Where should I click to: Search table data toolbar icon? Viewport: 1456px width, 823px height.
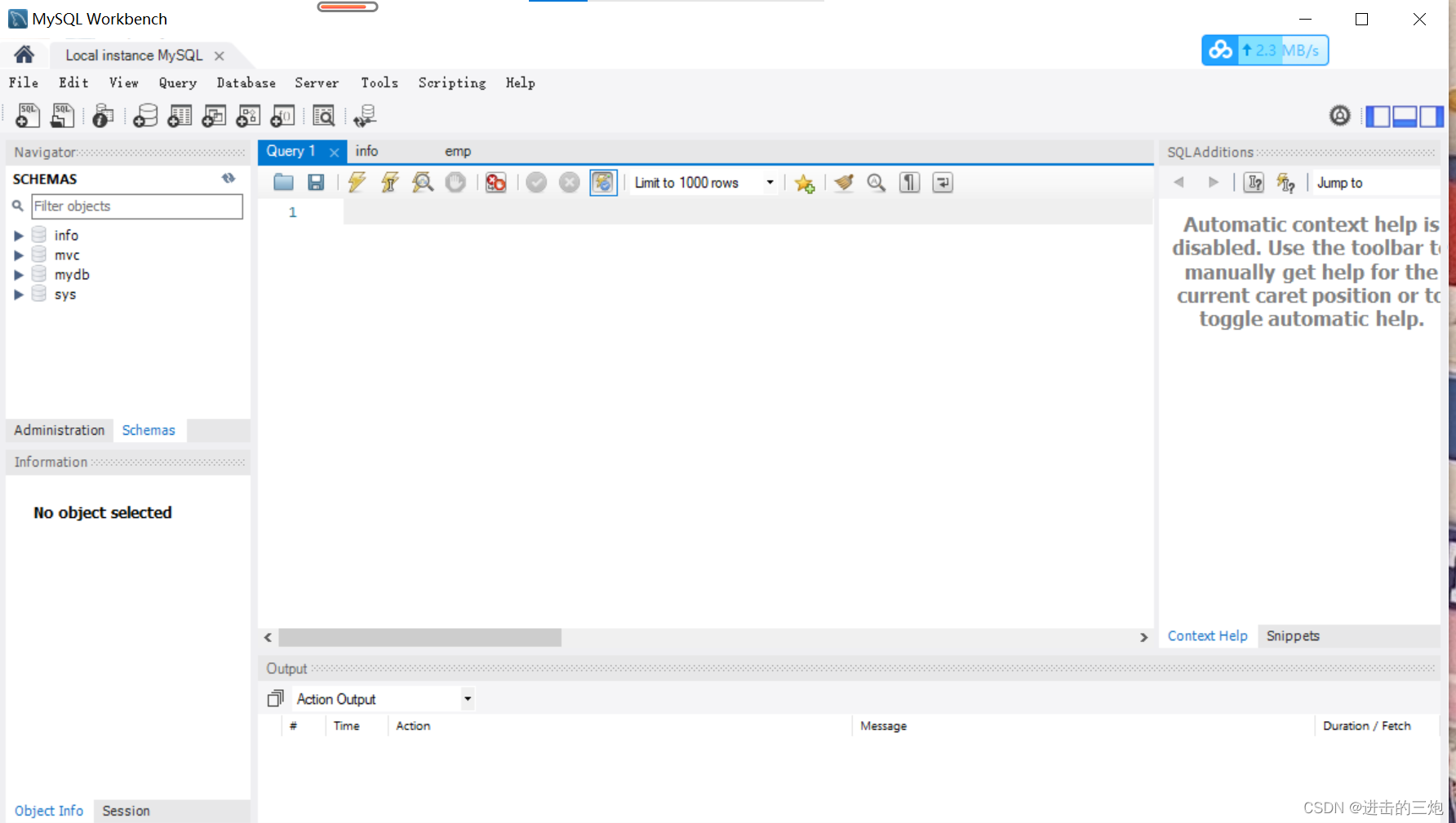(324, 116)
